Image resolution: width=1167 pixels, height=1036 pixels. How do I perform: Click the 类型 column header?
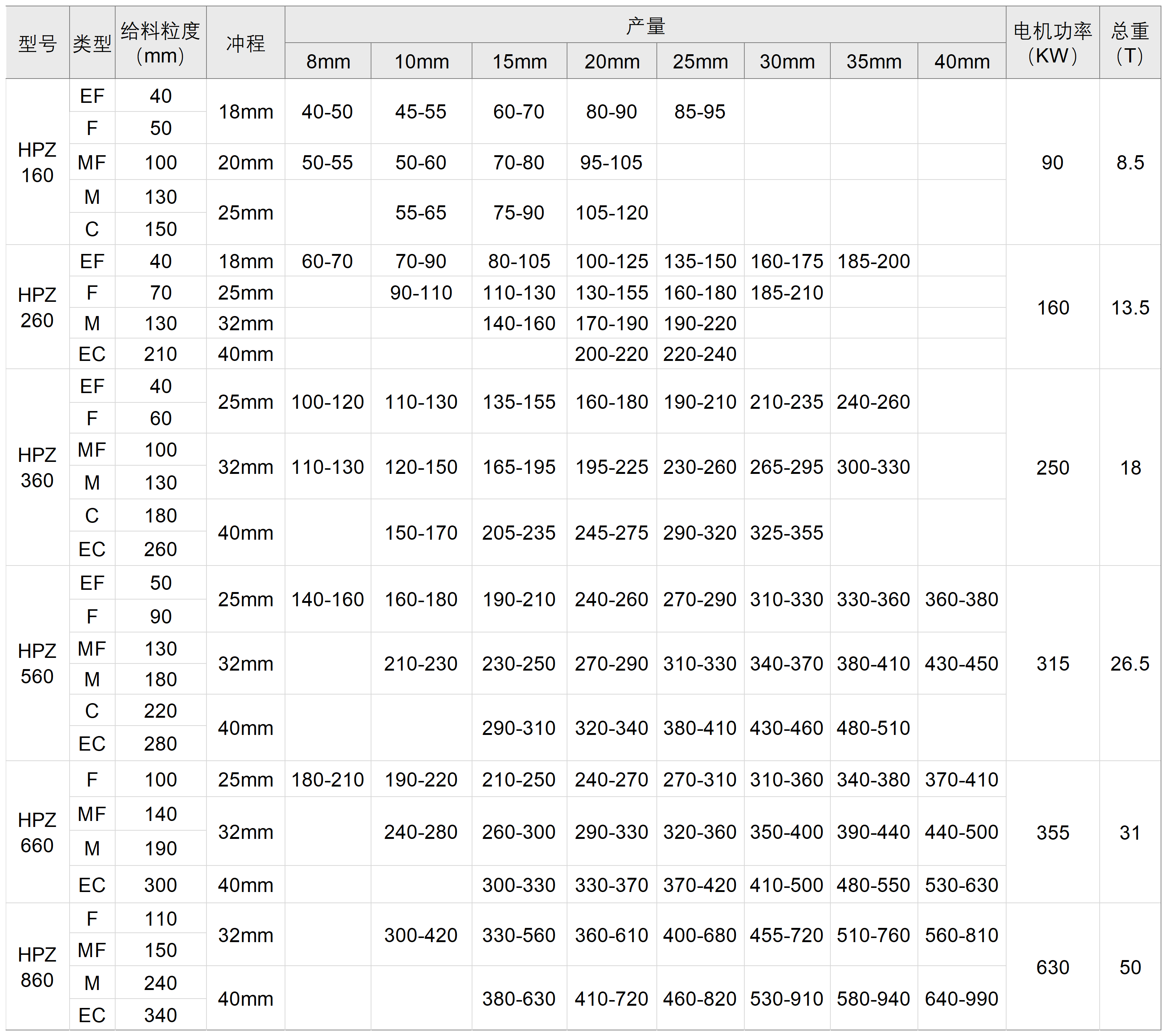pyautogui.click(x=92, y=43)
